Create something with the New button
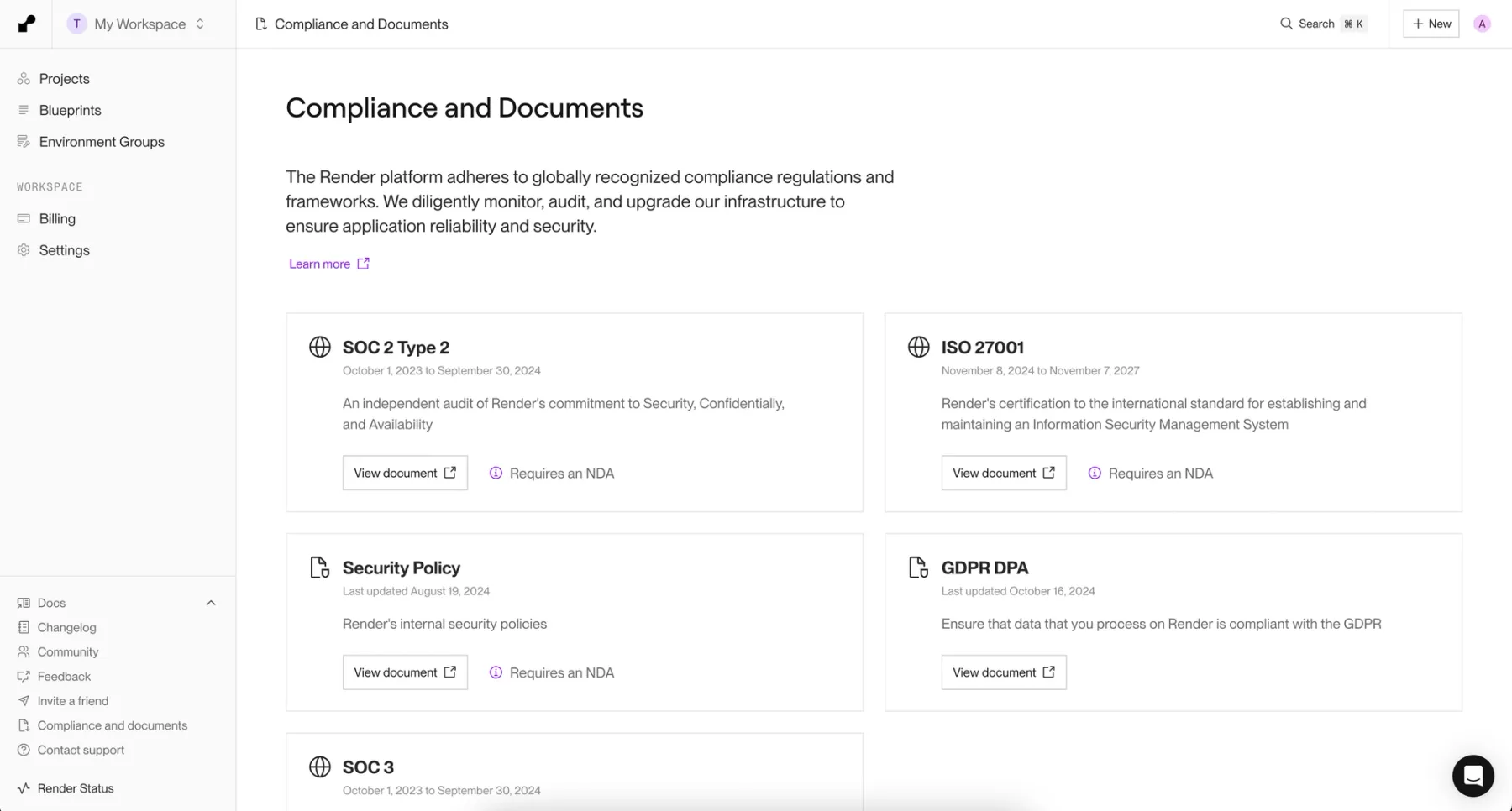 click(1431, 24)
